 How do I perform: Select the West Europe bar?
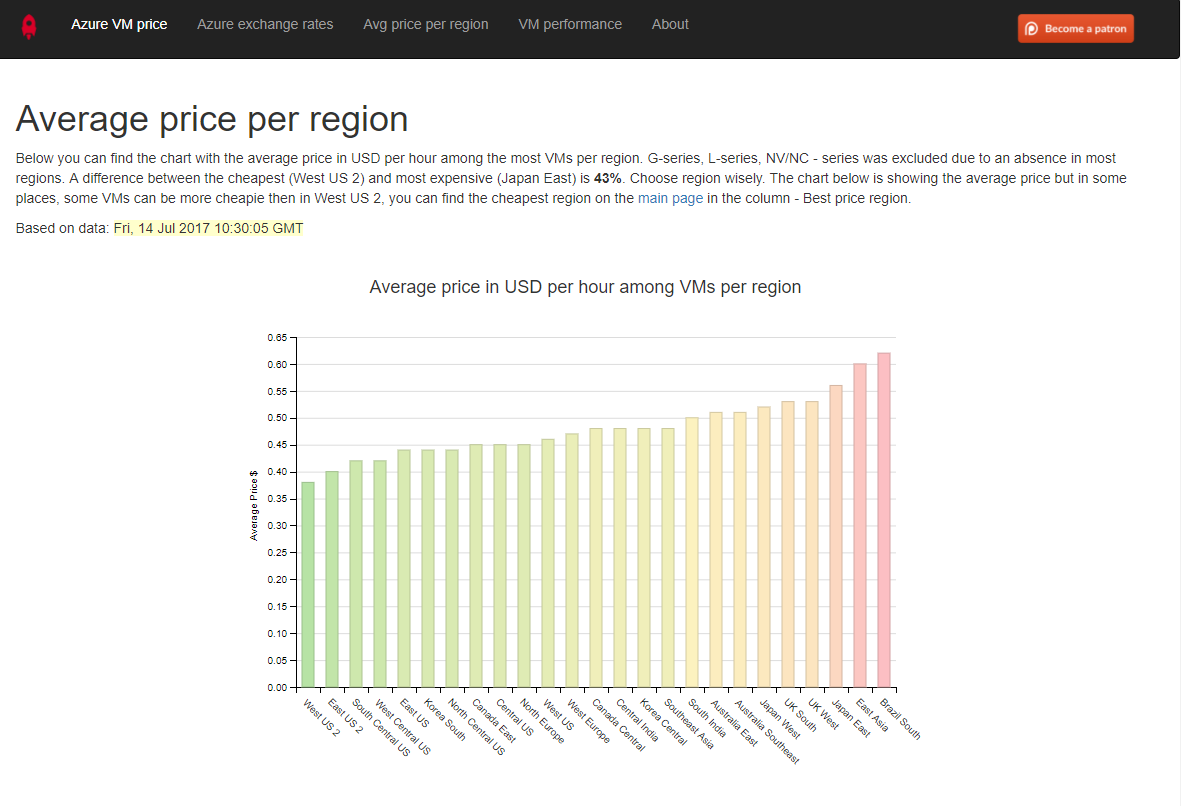572,560
